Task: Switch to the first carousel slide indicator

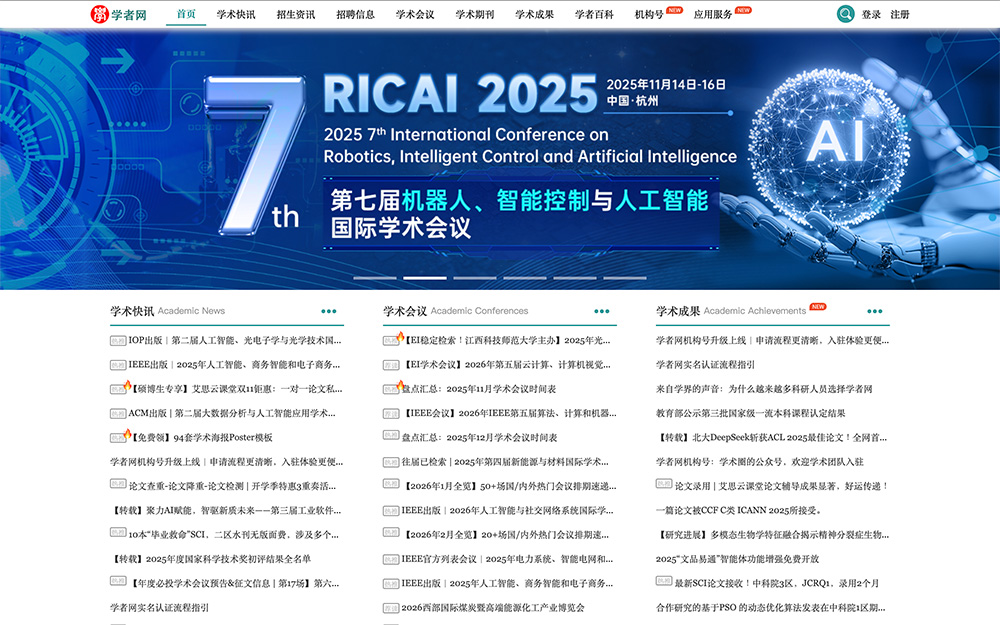Action: tap(374, 277)
